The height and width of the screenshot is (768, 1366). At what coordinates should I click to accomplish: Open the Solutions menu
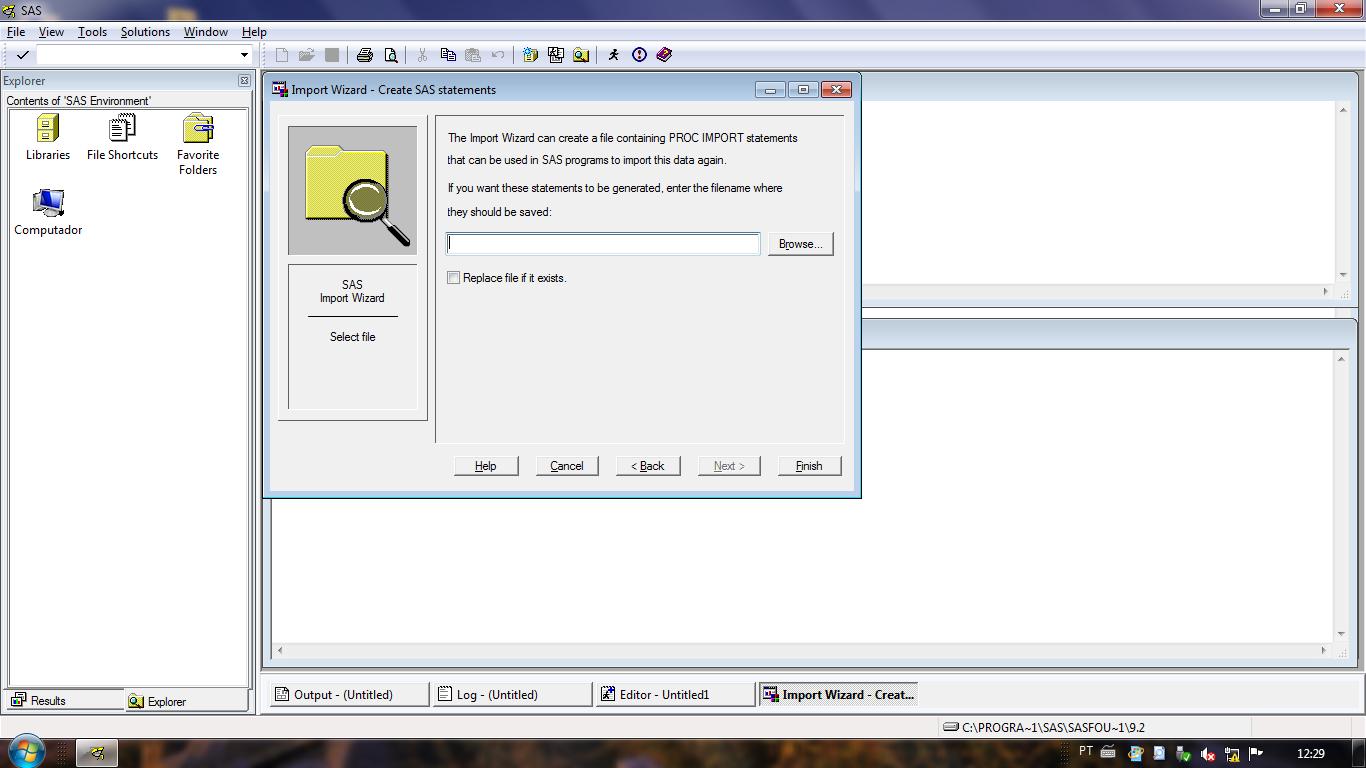coord(145,32)
